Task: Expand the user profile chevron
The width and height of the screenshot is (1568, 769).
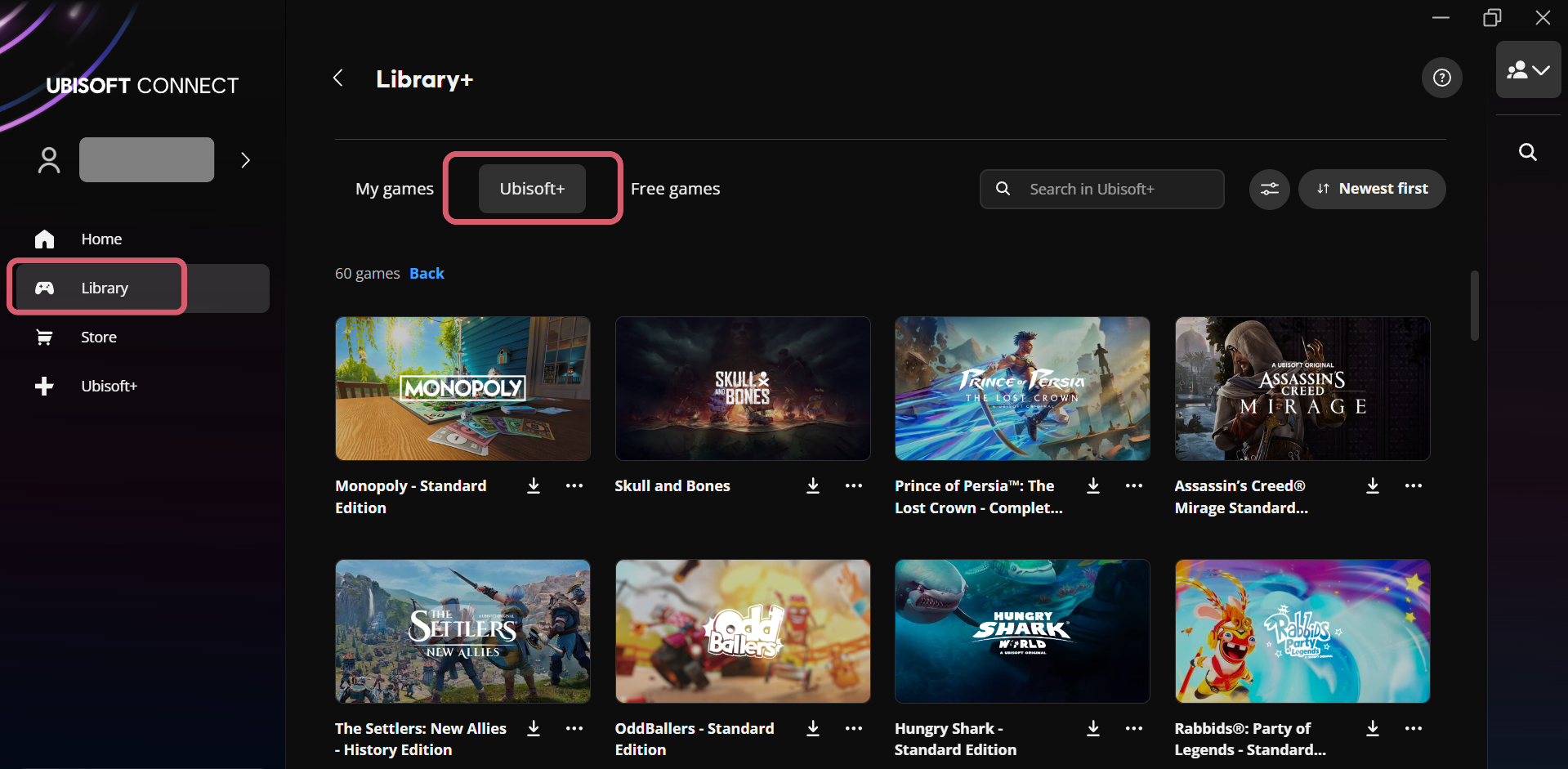Action: point(245,160)
